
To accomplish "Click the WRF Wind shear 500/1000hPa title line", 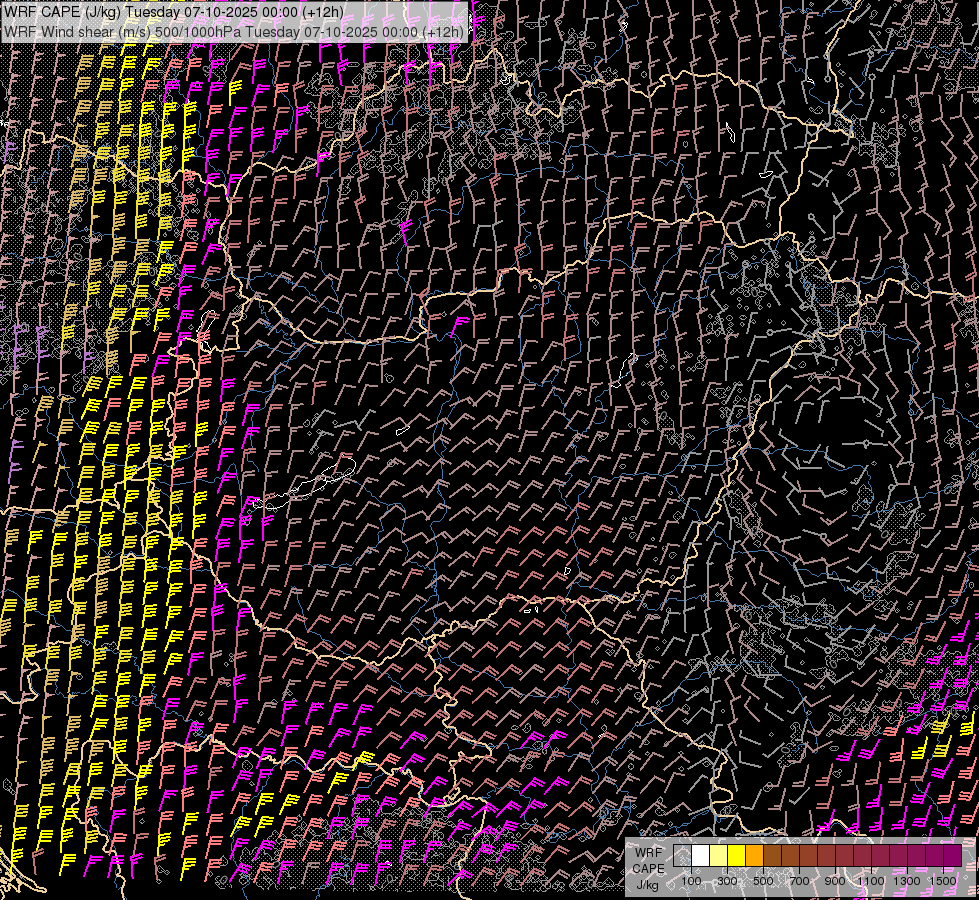I will point(234,31).
